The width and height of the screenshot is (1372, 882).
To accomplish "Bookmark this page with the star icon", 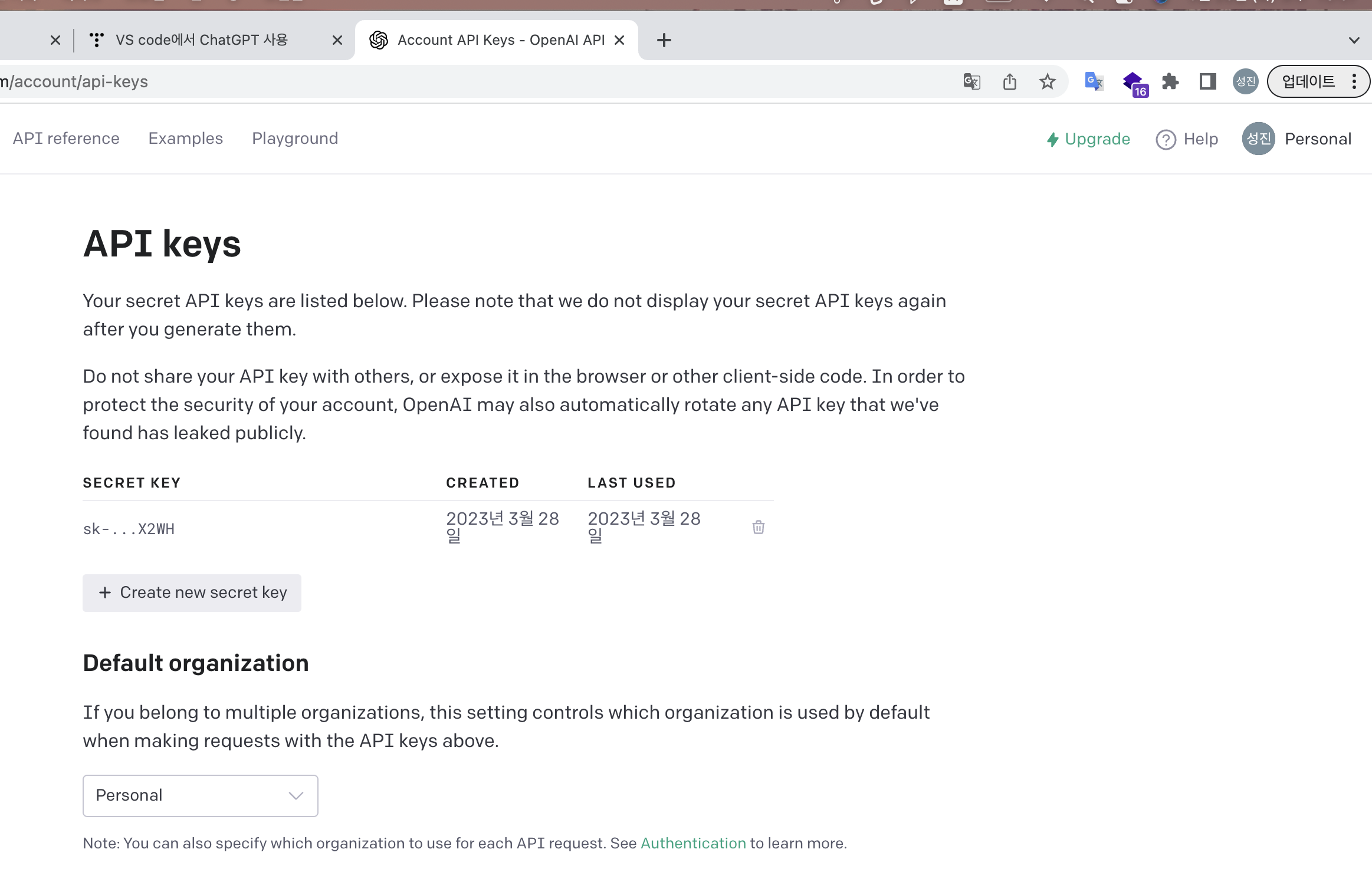I will (1047, 81).
